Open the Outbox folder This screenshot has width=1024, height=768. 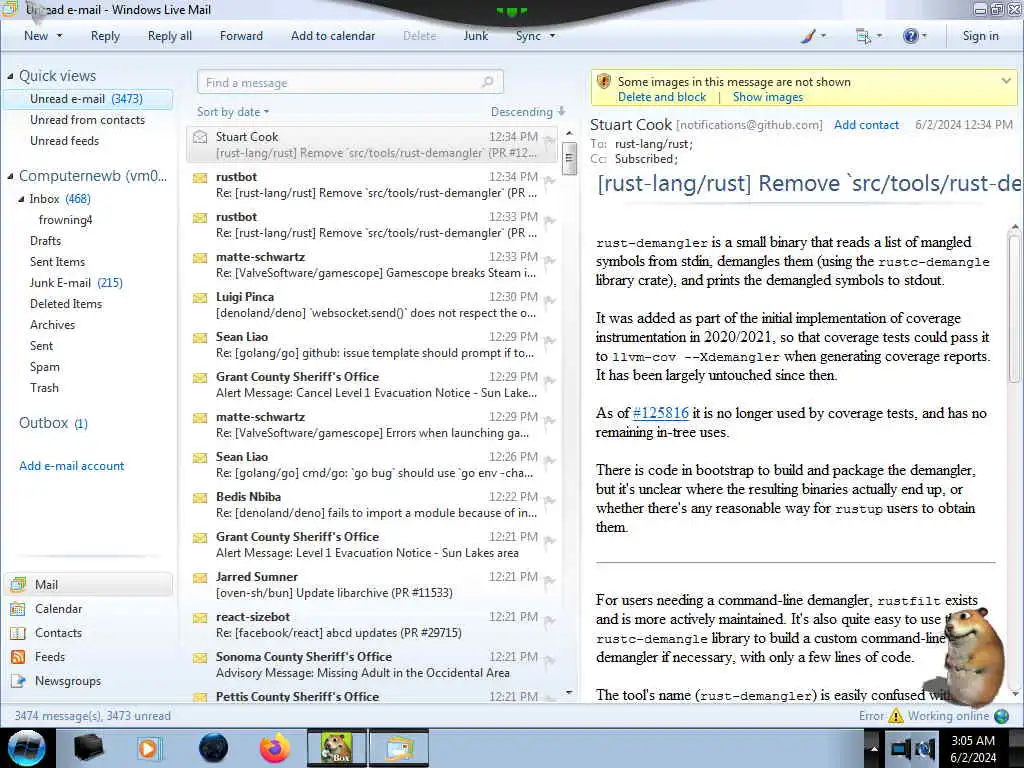coord(53,423)
